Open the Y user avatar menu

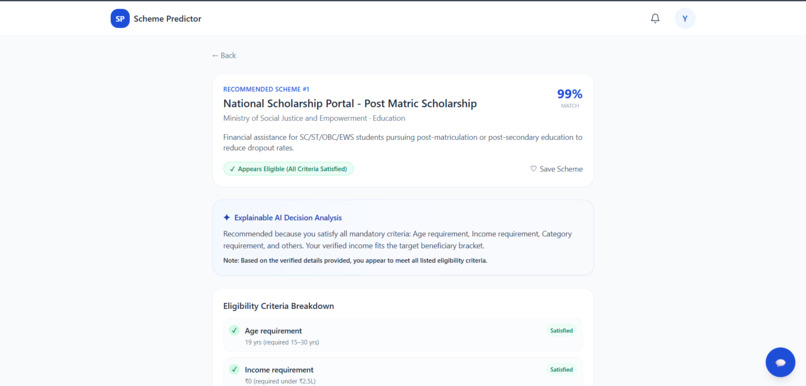pyautogui.click(x=685, y=19)
